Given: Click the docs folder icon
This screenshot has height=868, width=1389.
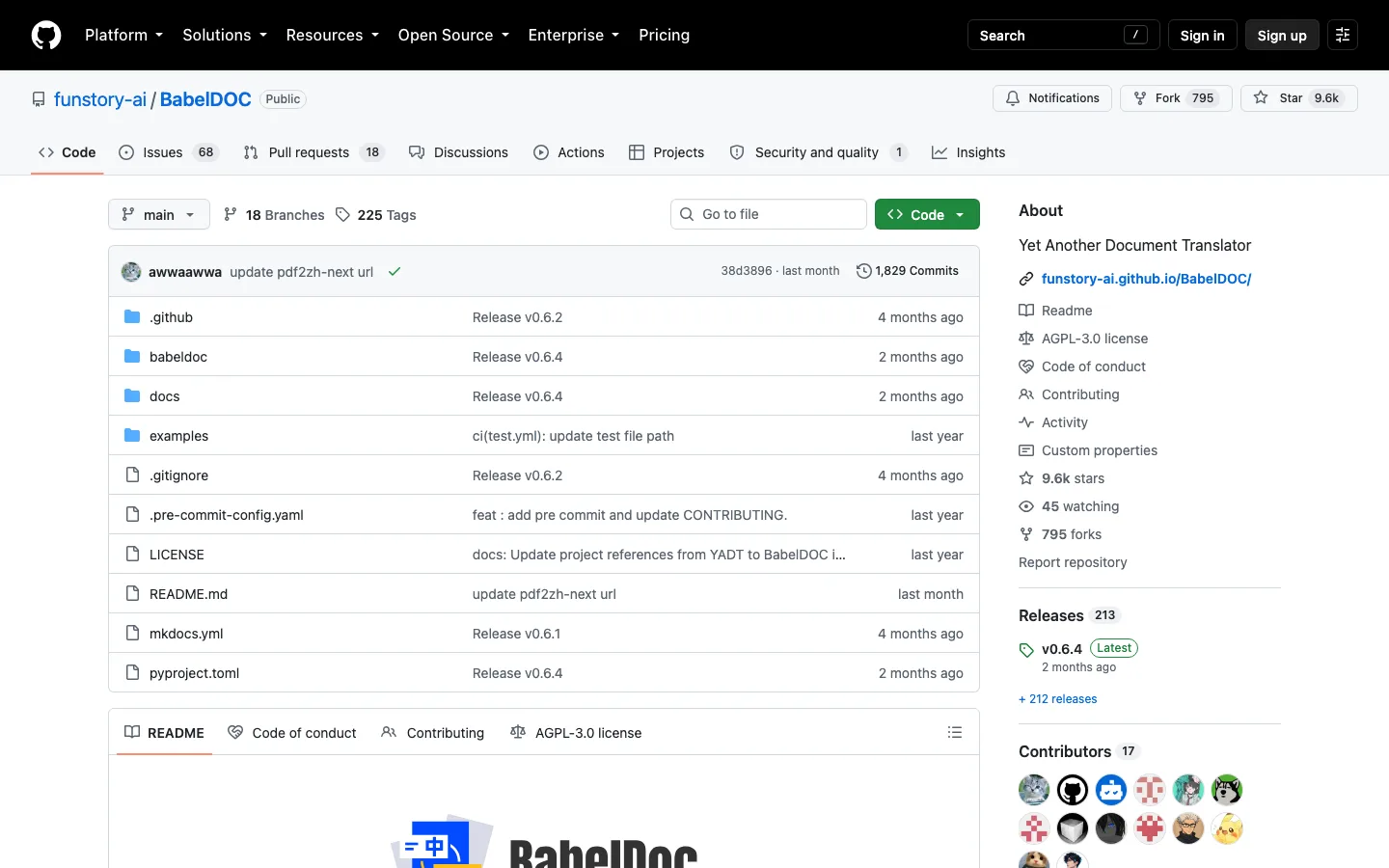Looking at the screenshot, I should (x=132, y=396).
